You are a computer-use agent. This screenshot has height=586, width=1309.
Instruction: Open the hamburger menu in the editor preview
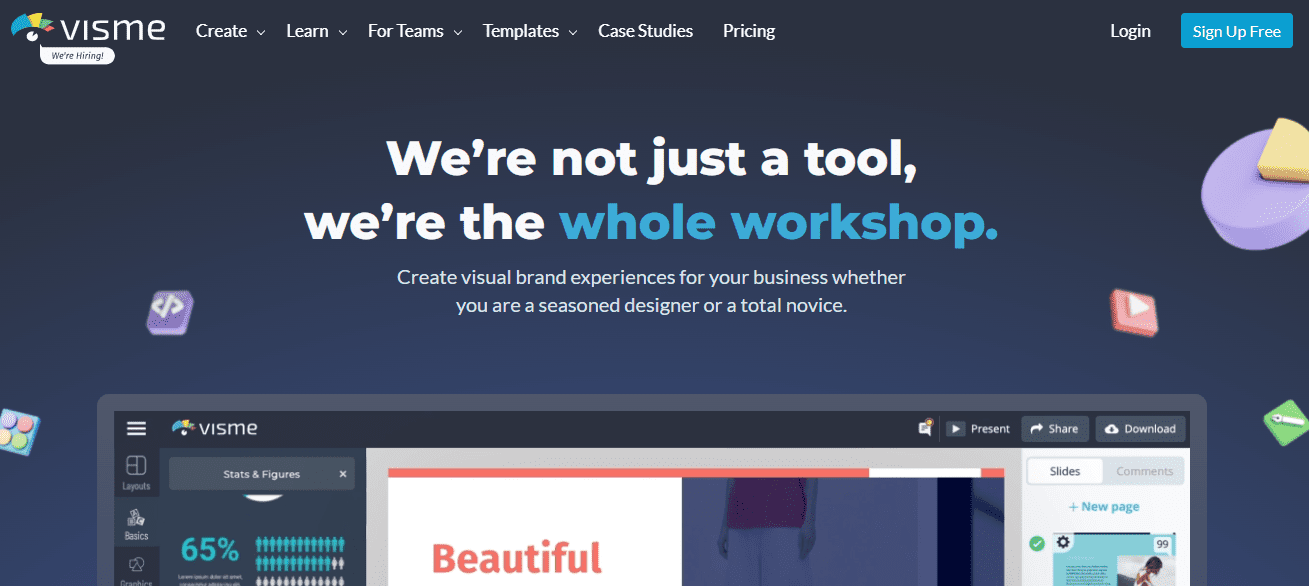[x=137, y=428]
